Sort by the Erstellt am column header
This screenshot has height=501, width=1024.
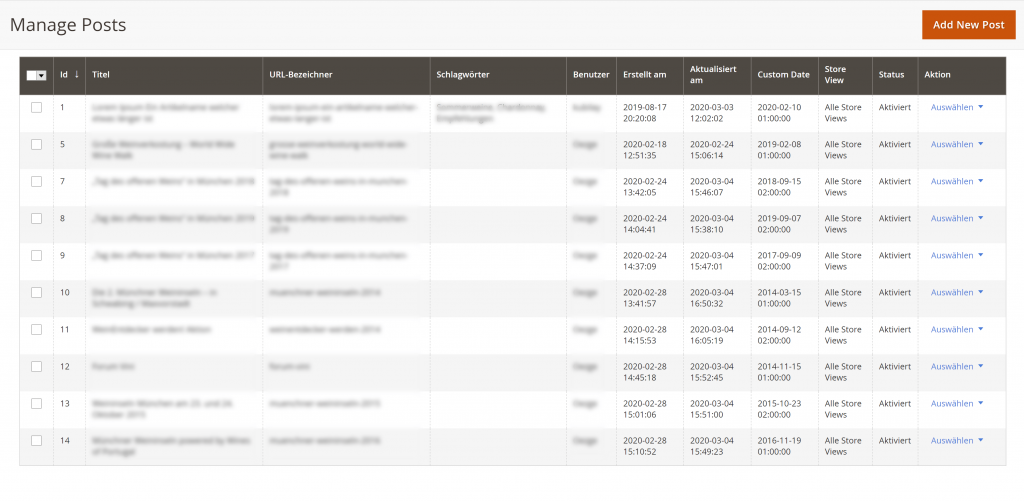(650, 74)
